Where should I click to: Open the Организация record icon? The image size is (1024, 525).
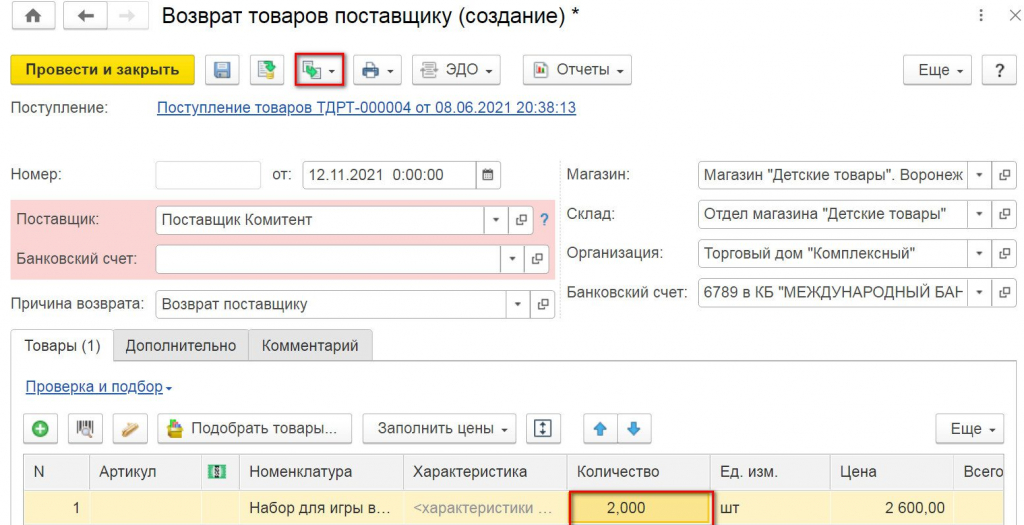[1004, 253]
